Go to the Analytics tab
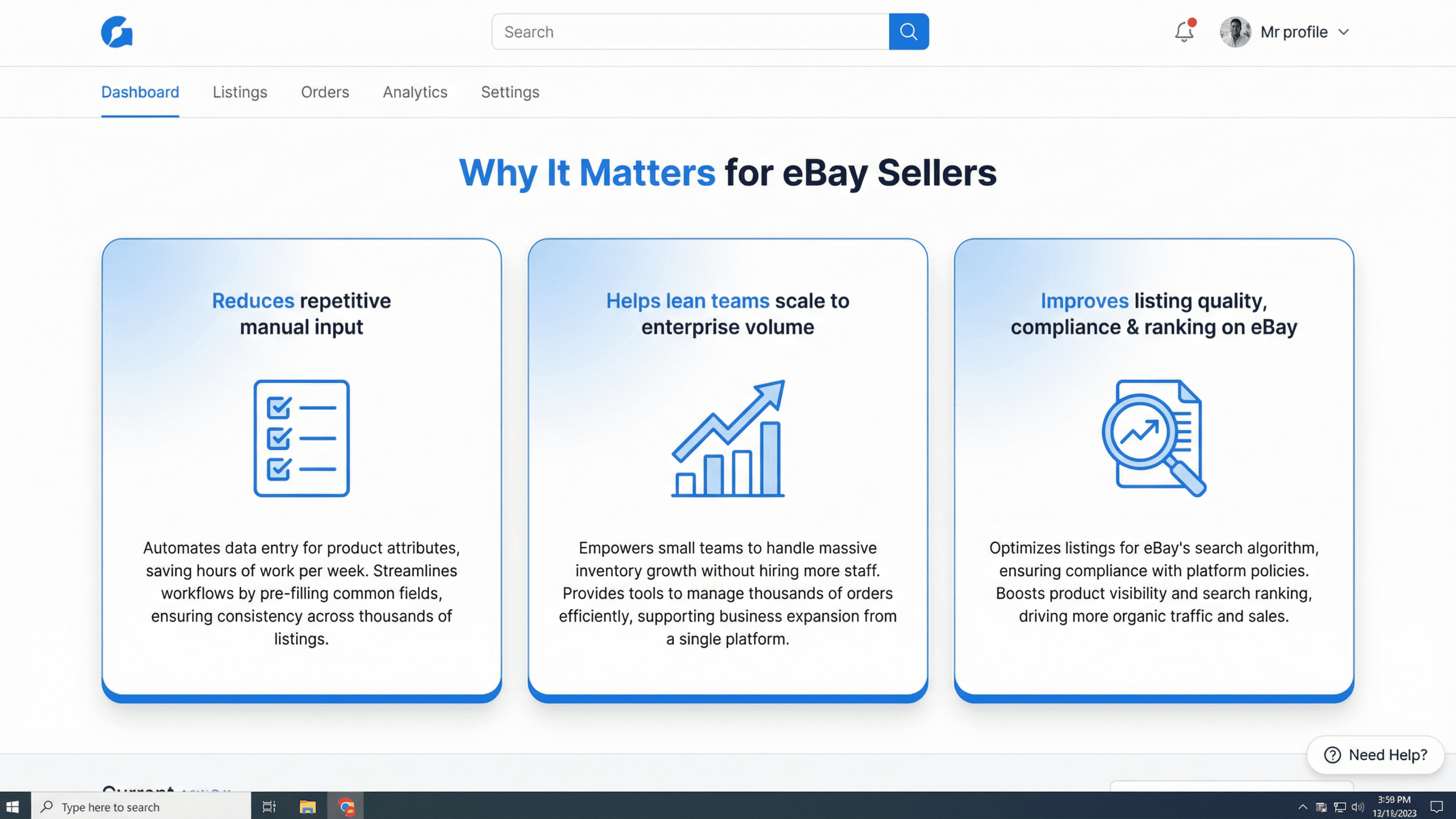1456x819 pixels. click(x=415, y=92)
